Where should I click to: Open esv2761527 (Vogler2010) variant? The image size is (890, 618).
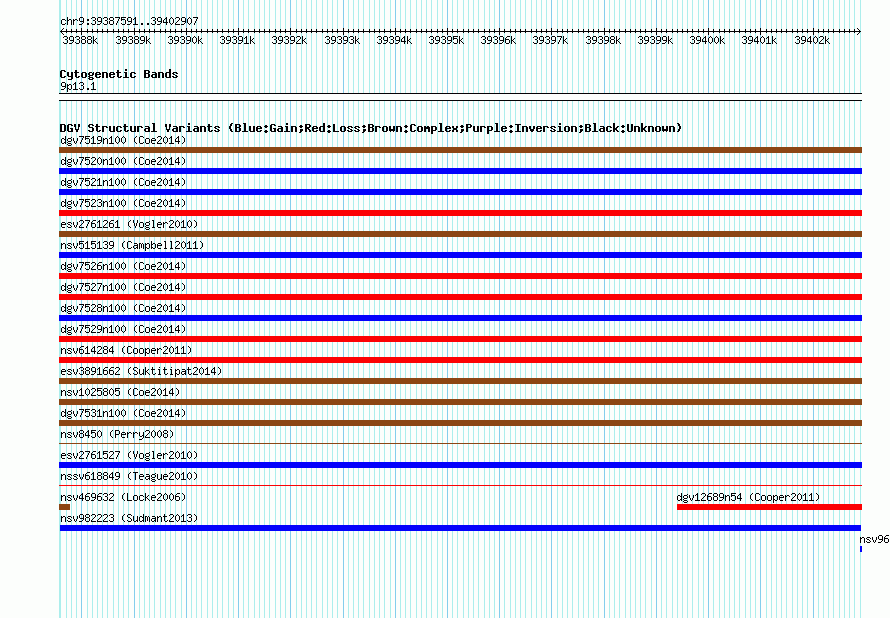129,455
